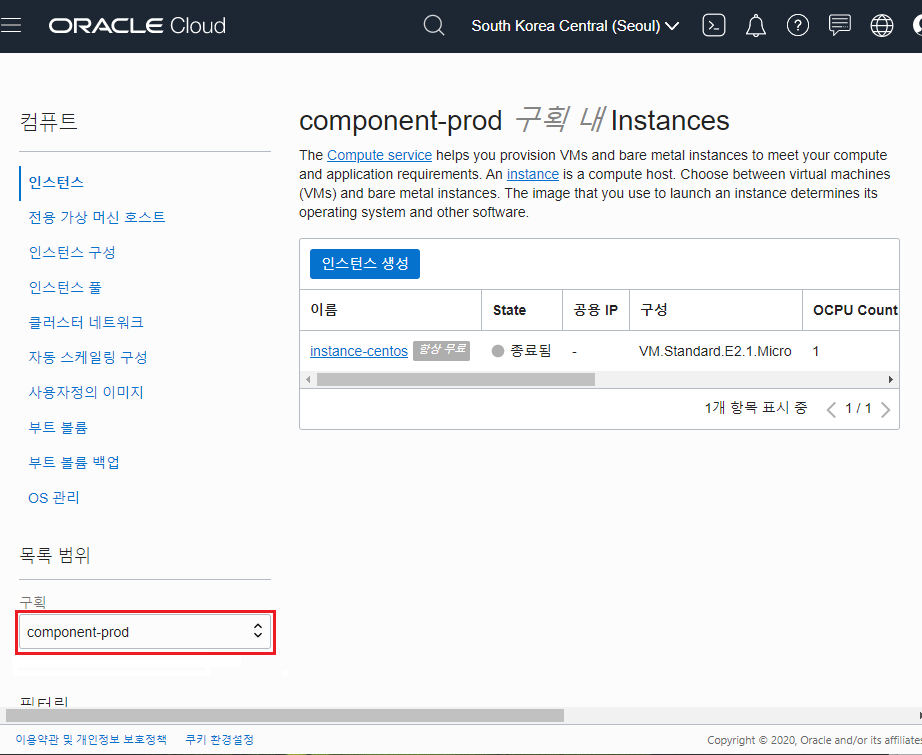Open 이용약관 및 개인정보 보호정책 footer link
The width and height of the screenshot is (922, 755).
91,739
